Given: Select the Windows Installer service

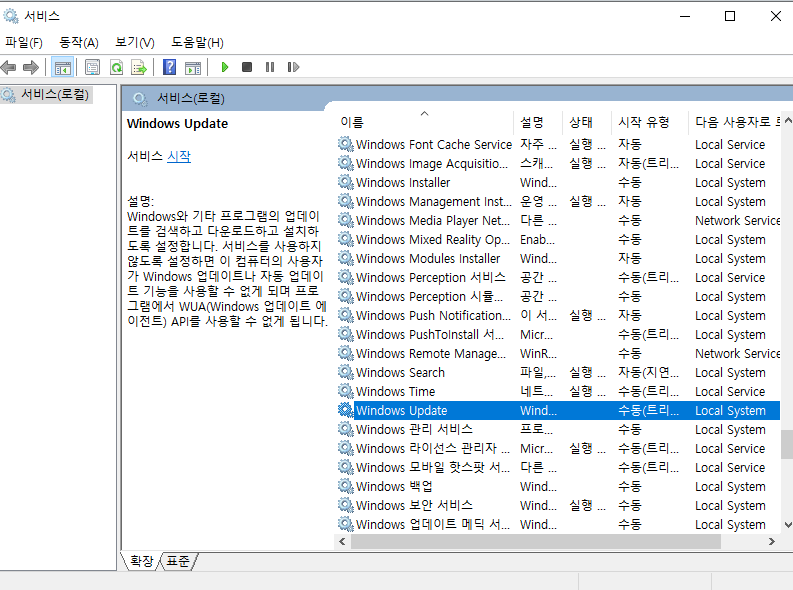Looking at the screenshot, I should [558, 183].
